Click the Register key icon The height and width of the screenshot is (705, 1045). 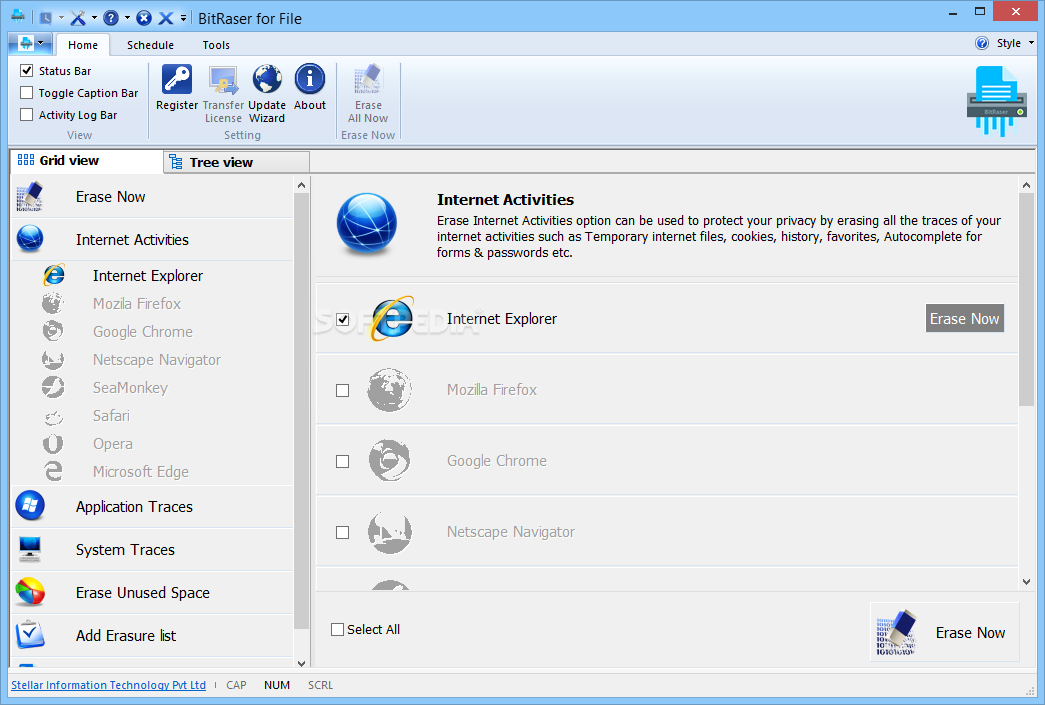click(x=177, y=79)
